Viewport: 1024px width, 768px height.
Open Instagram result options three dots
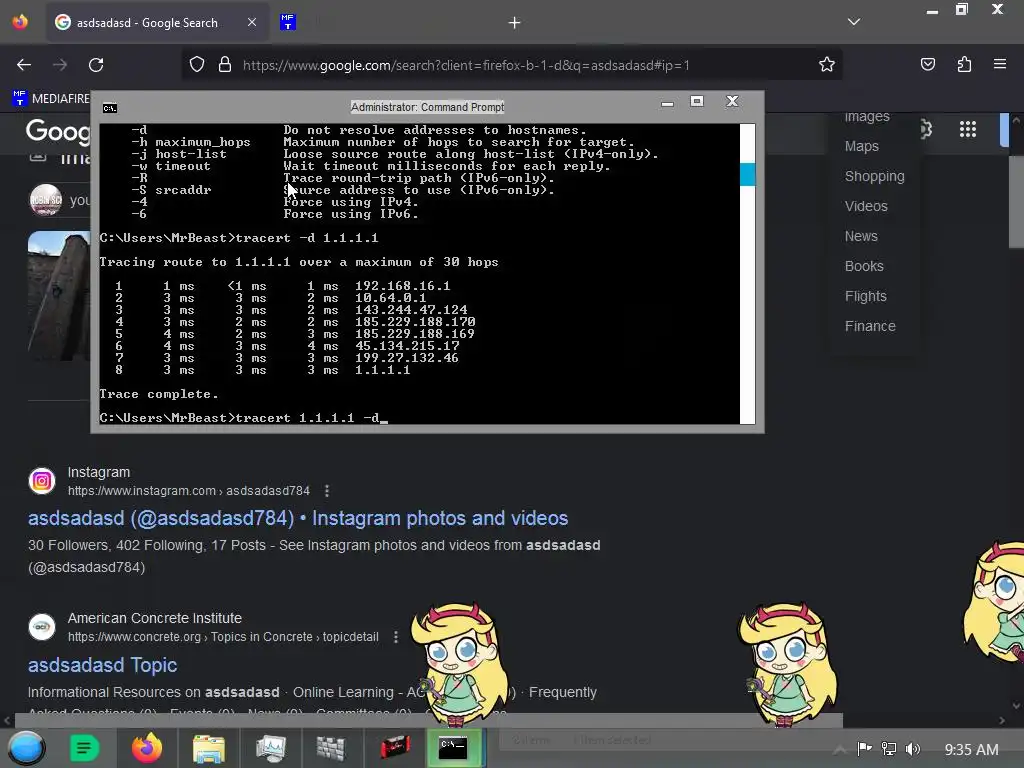point(327,490)
